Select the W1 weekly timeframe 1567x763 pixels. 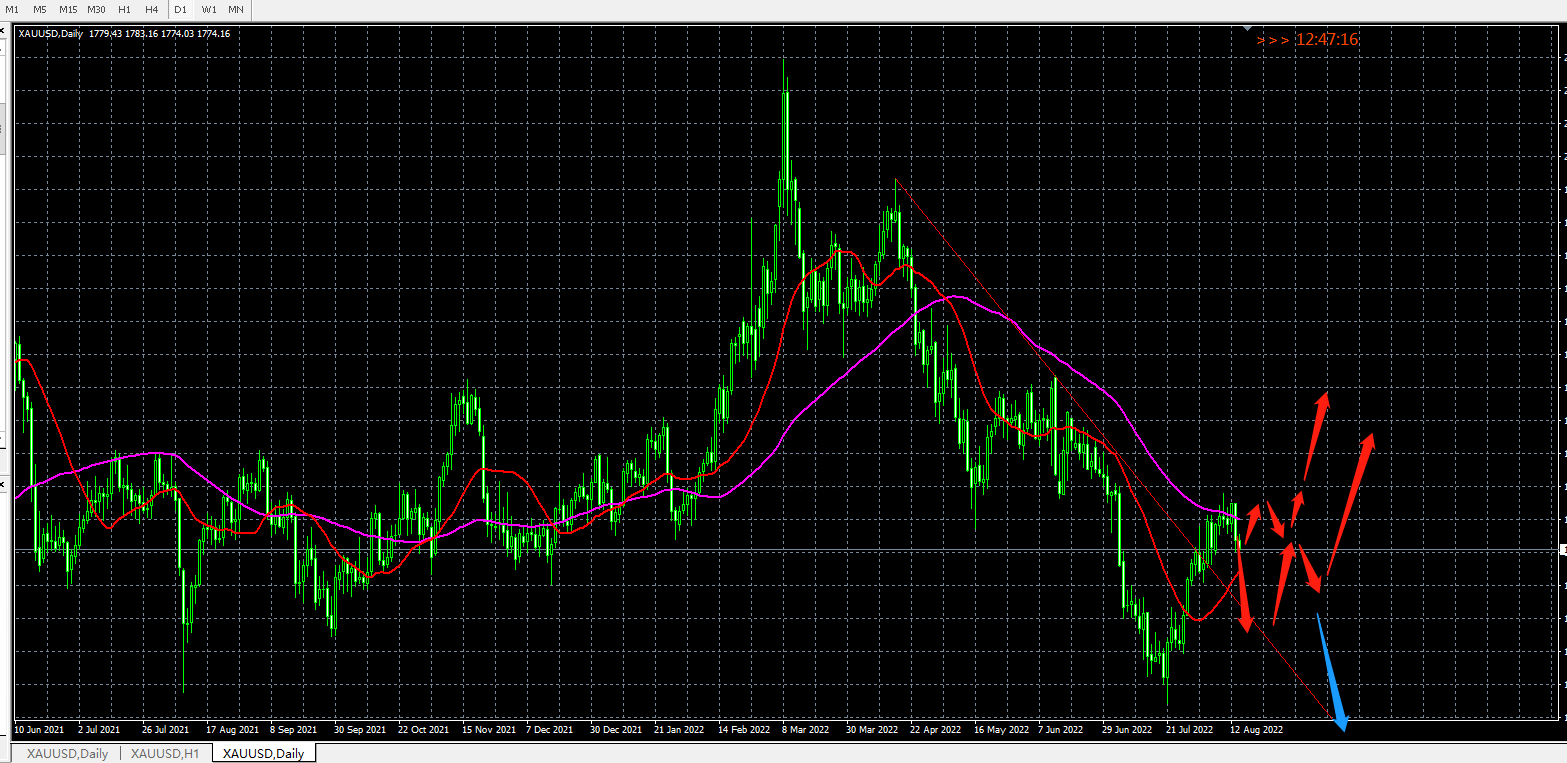[208, 9]
